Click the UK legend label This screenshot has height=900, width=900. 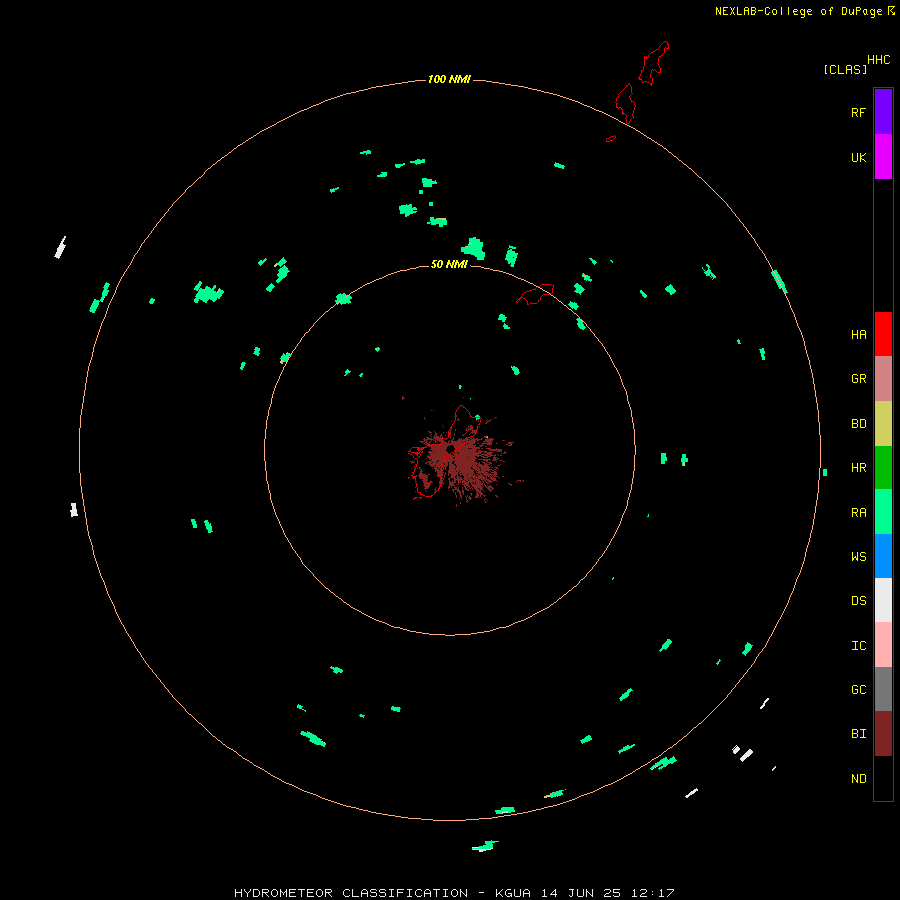coord(858,157)
